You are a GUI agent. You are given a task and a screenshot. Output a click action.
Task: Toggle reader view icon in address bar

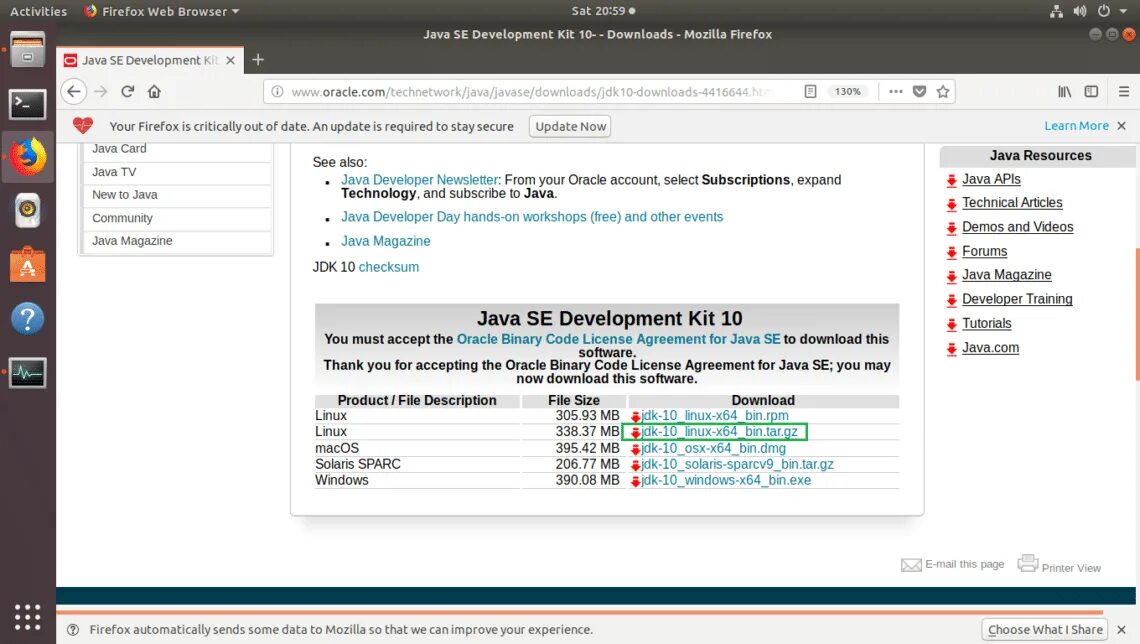click(x=810, y=92)
